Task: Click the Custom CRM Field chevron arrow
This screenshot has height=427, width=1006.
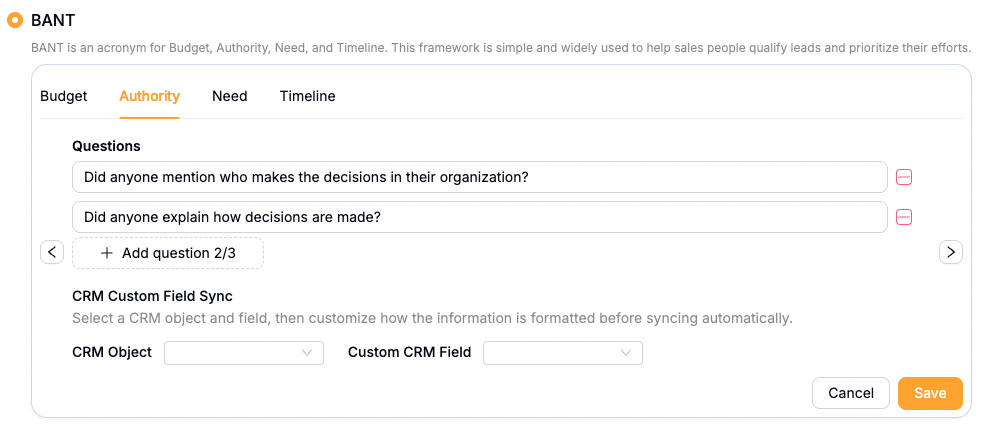Action: point(626,353)
